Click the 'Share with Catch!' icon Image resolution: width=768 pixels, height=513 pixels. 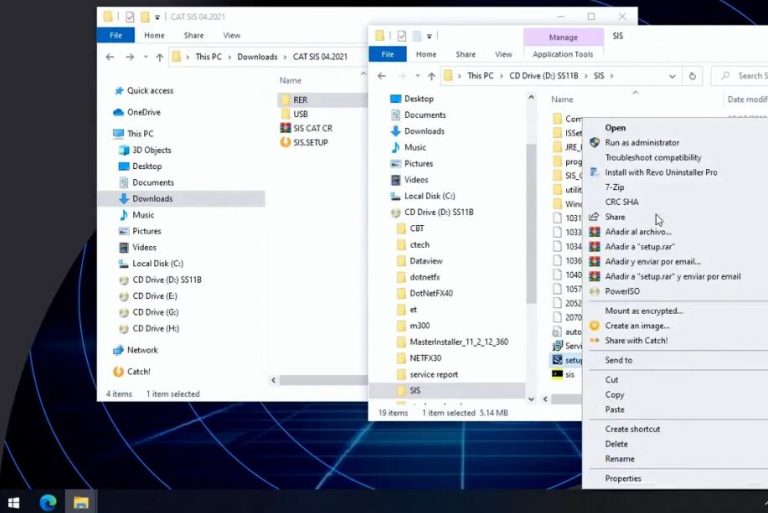tap(594, 340)
